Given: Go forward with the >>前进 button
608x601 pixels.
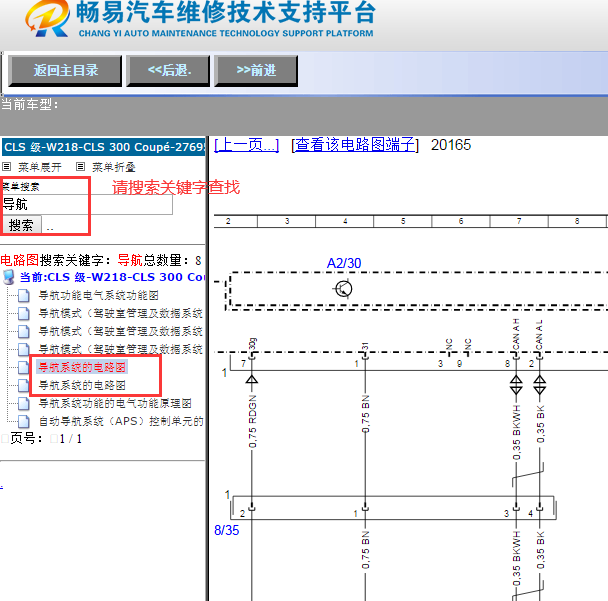Looking at the screenshot, I should [x=256, y=71].
